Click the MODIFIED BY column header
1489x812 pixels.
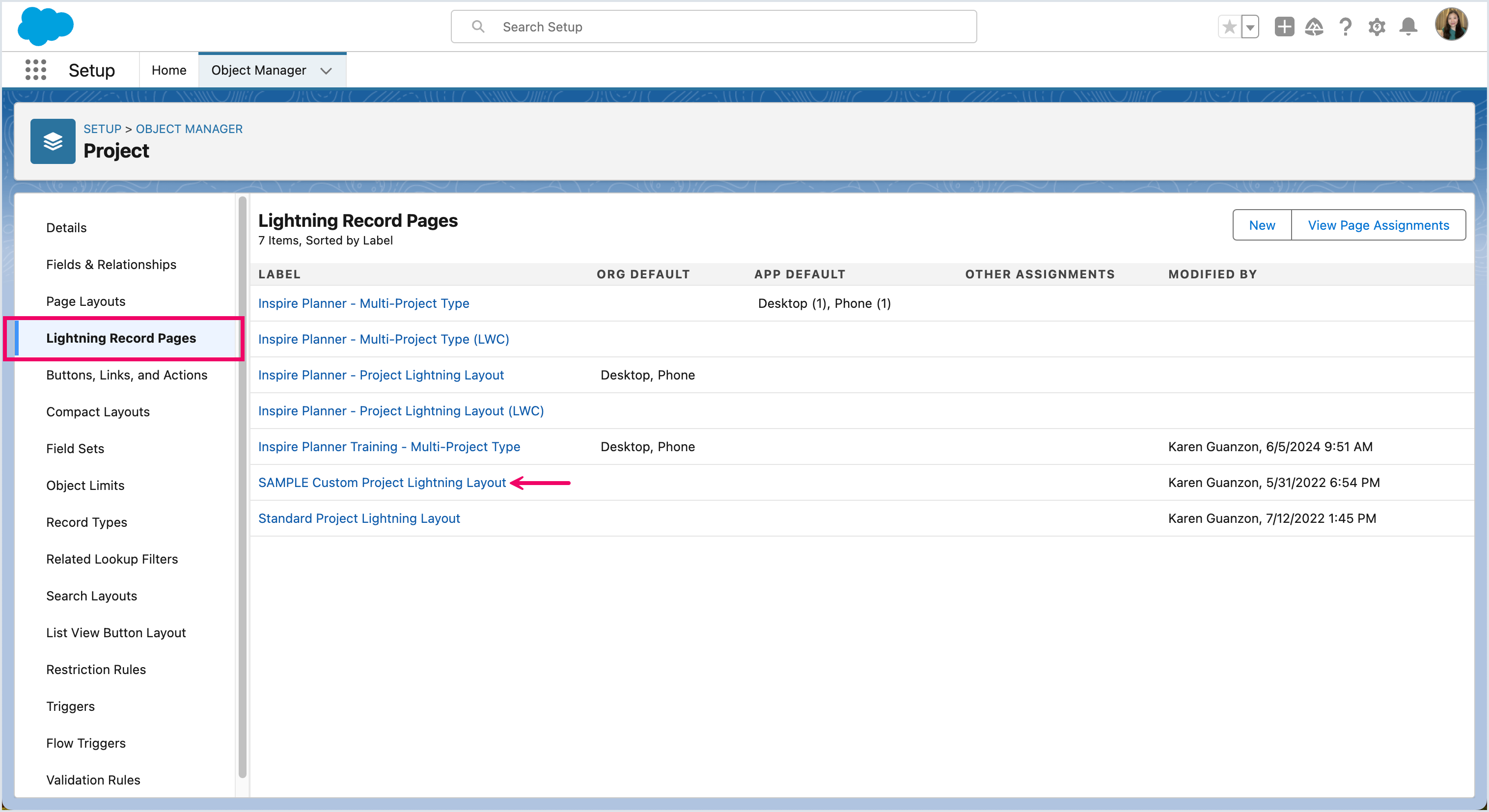[x=1213, y=274]
